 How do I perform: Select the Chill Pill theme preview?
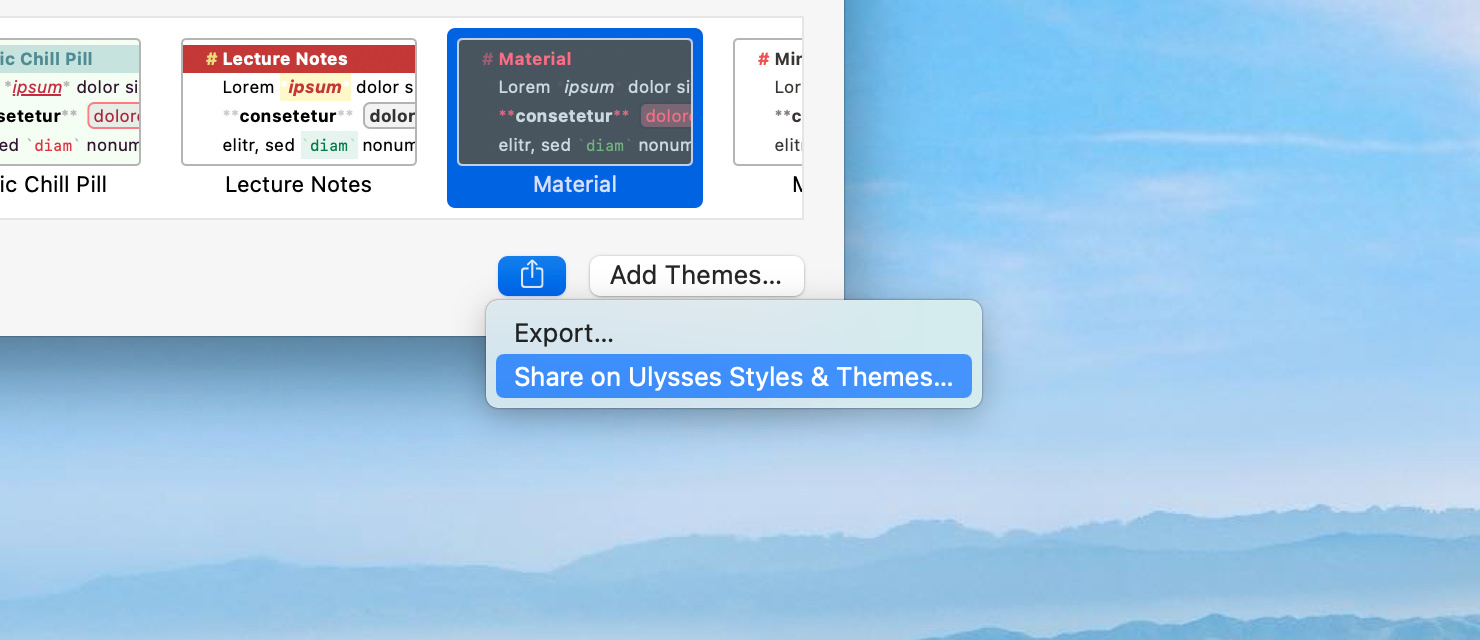point(69,102)
